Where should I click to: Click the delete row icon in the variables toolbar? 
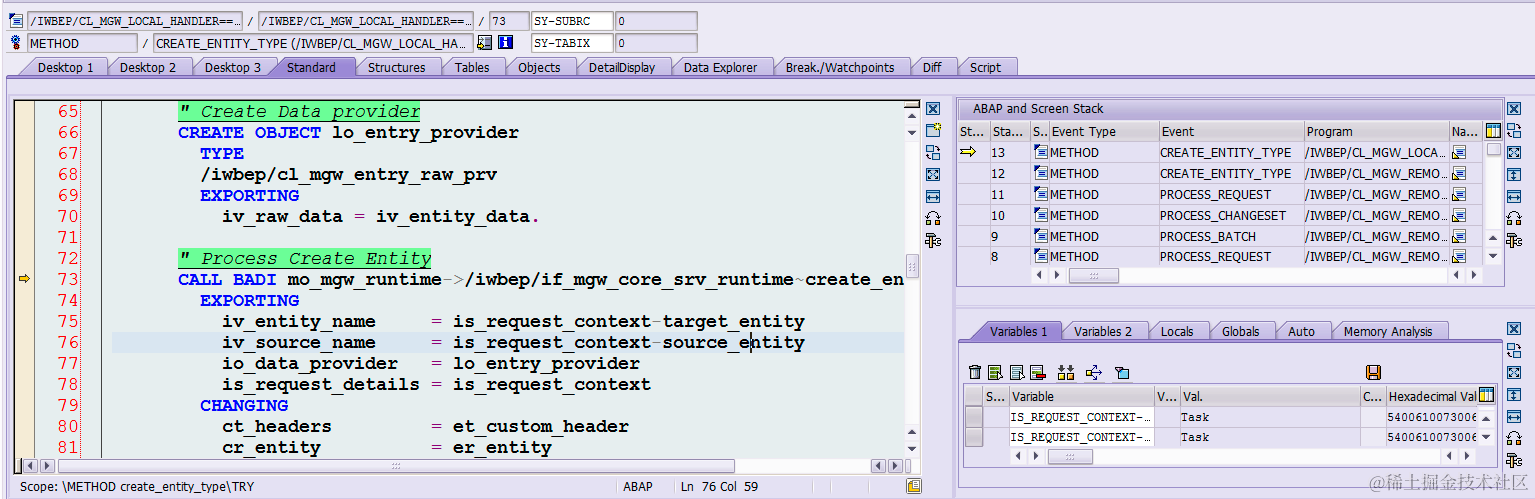1036,372
